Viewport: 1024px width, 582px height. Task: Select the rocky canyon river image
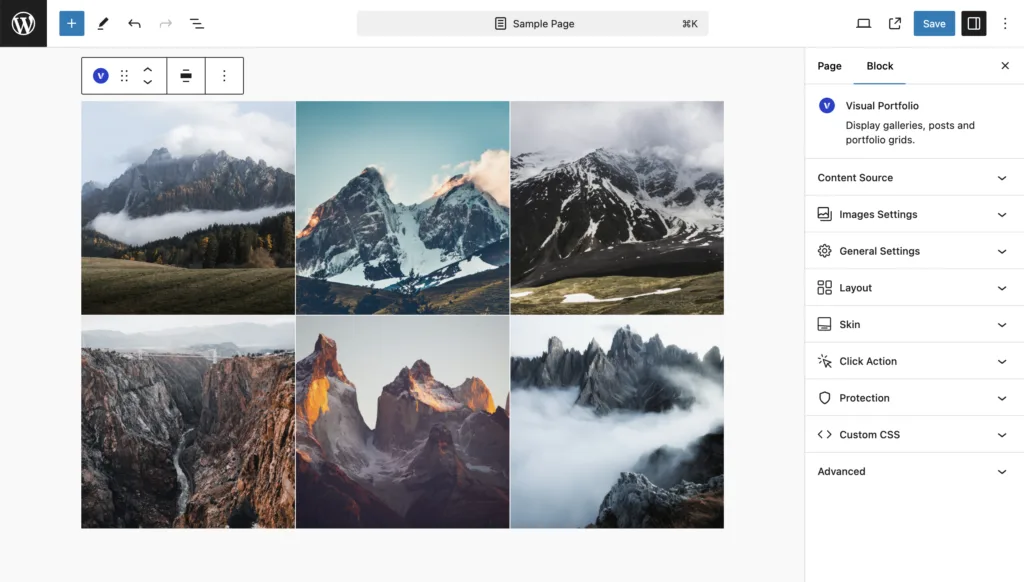tap(188, 422)
